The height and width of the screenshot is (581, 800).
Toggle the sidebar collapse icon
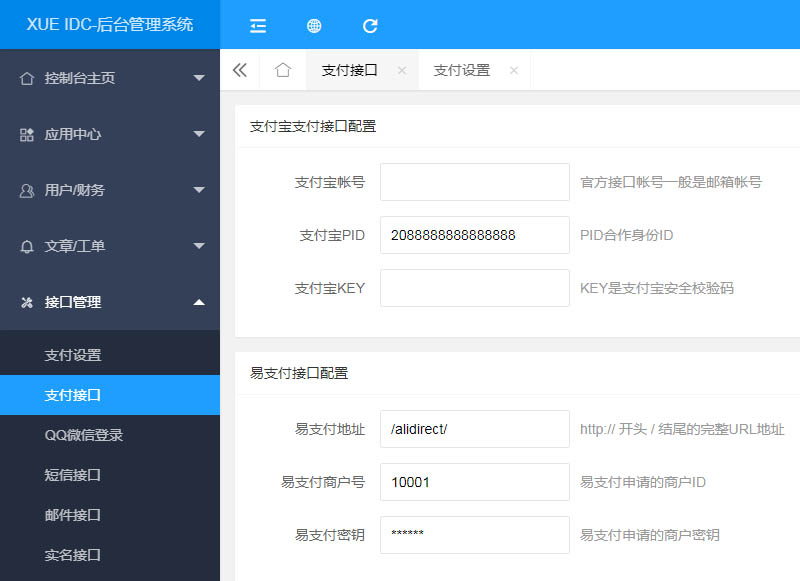coord(258,26)
